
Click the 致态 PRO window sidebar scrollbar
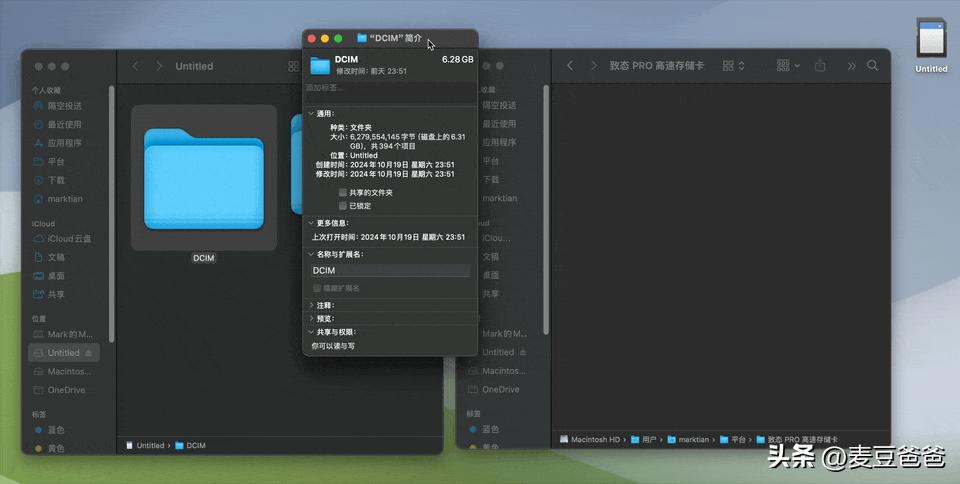546,210
